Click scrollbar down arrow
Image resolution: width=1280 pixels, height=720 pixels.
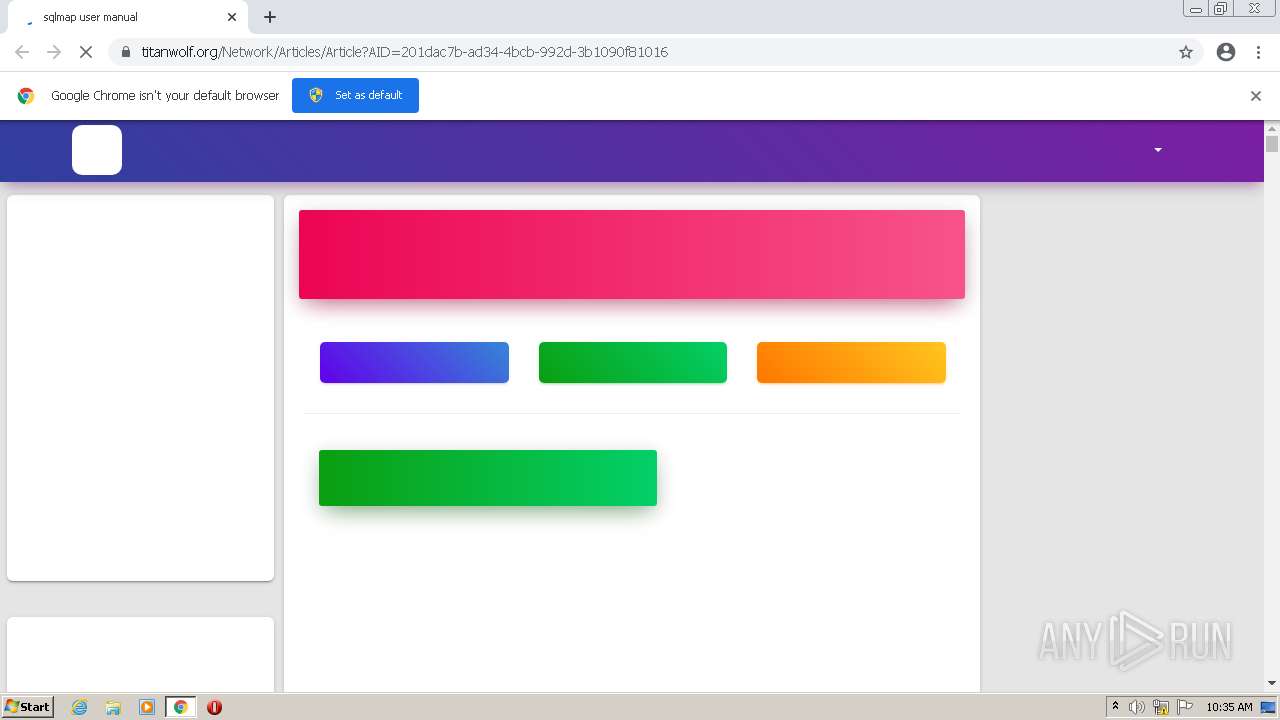[1272, 683]
